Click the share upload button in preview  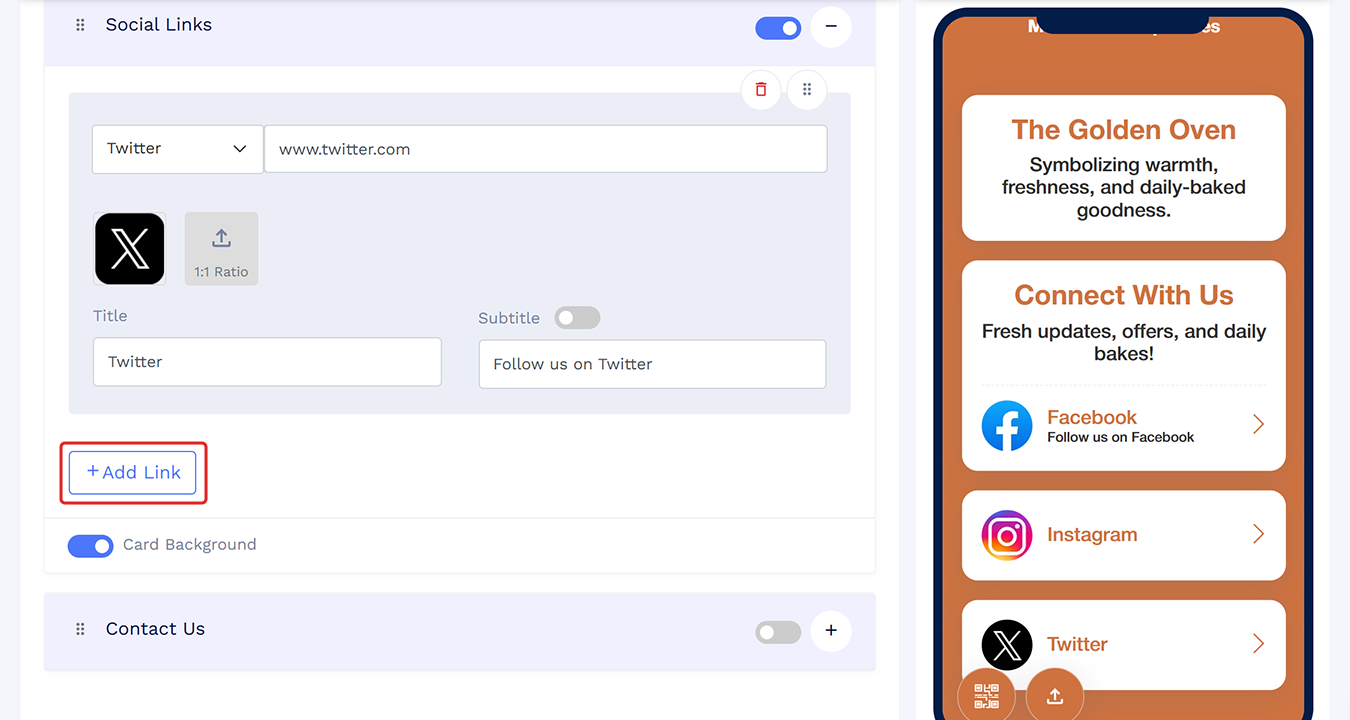pyautogui.click(x=1054, y=695)
